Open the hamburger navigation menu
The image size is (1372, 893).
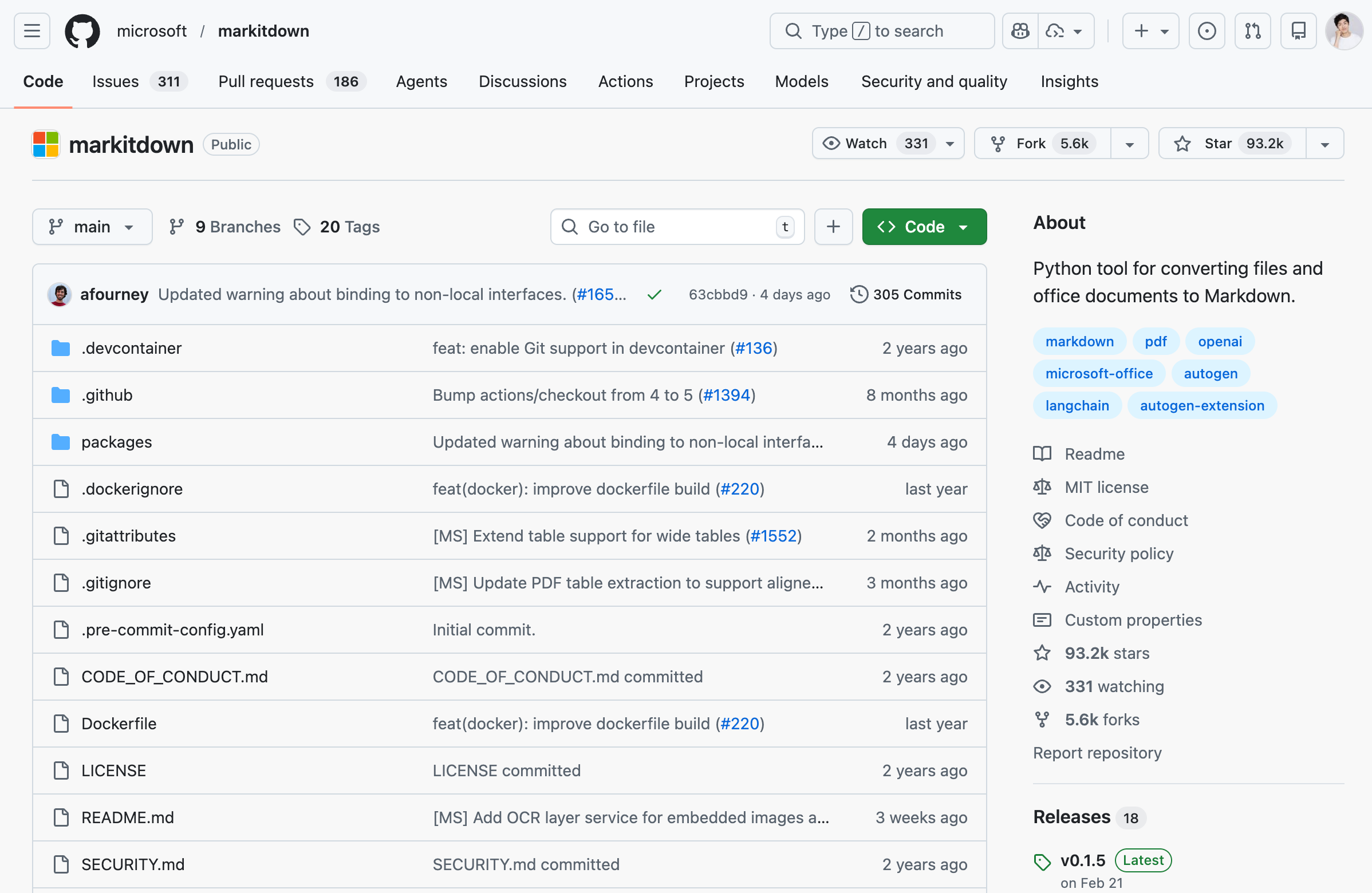[x=31, y=30]
